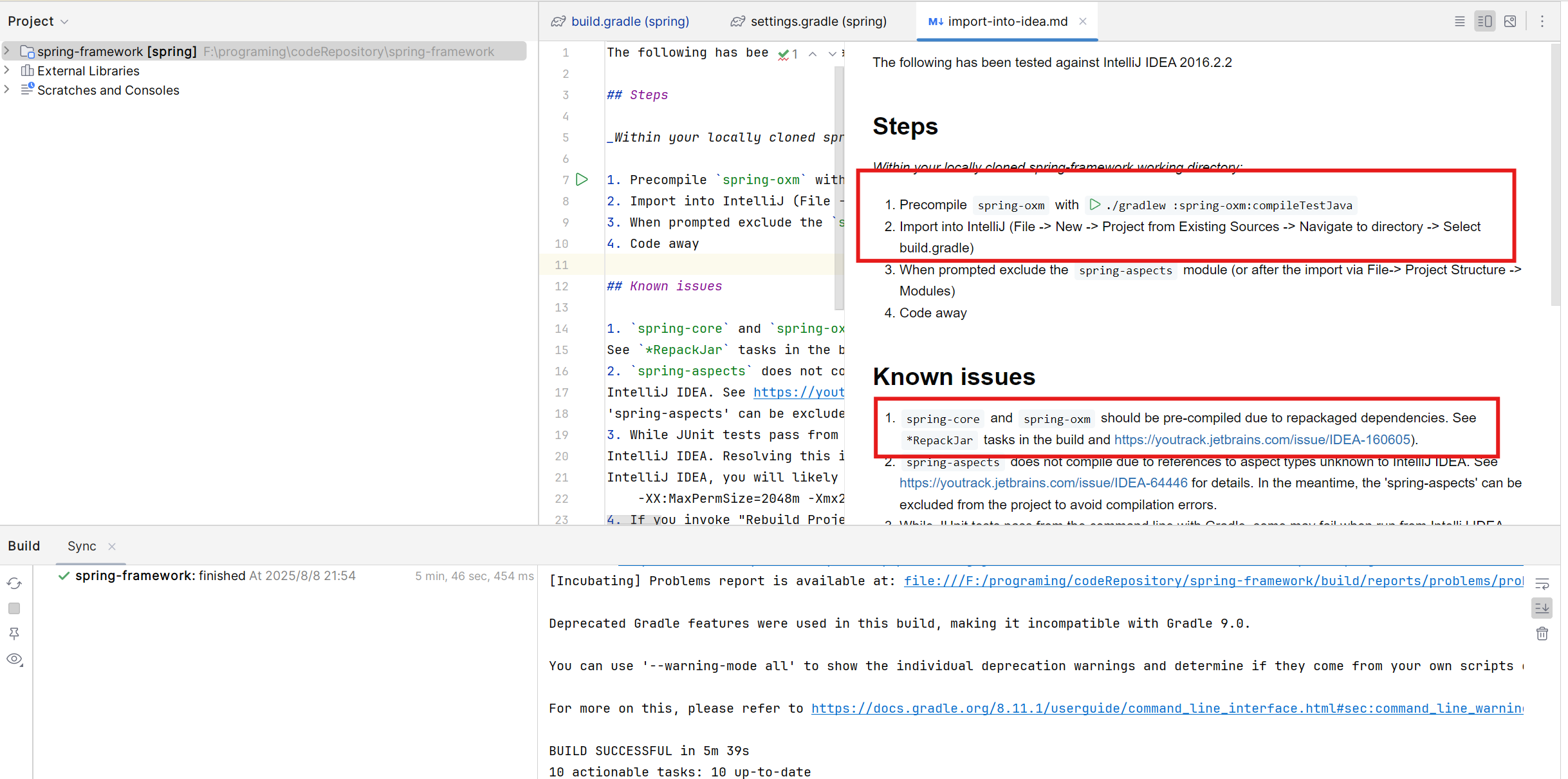Select editor and preview split mode
Viewport: 1568px width, 779px height.
pyautogui.click(x=1484, y=21)
